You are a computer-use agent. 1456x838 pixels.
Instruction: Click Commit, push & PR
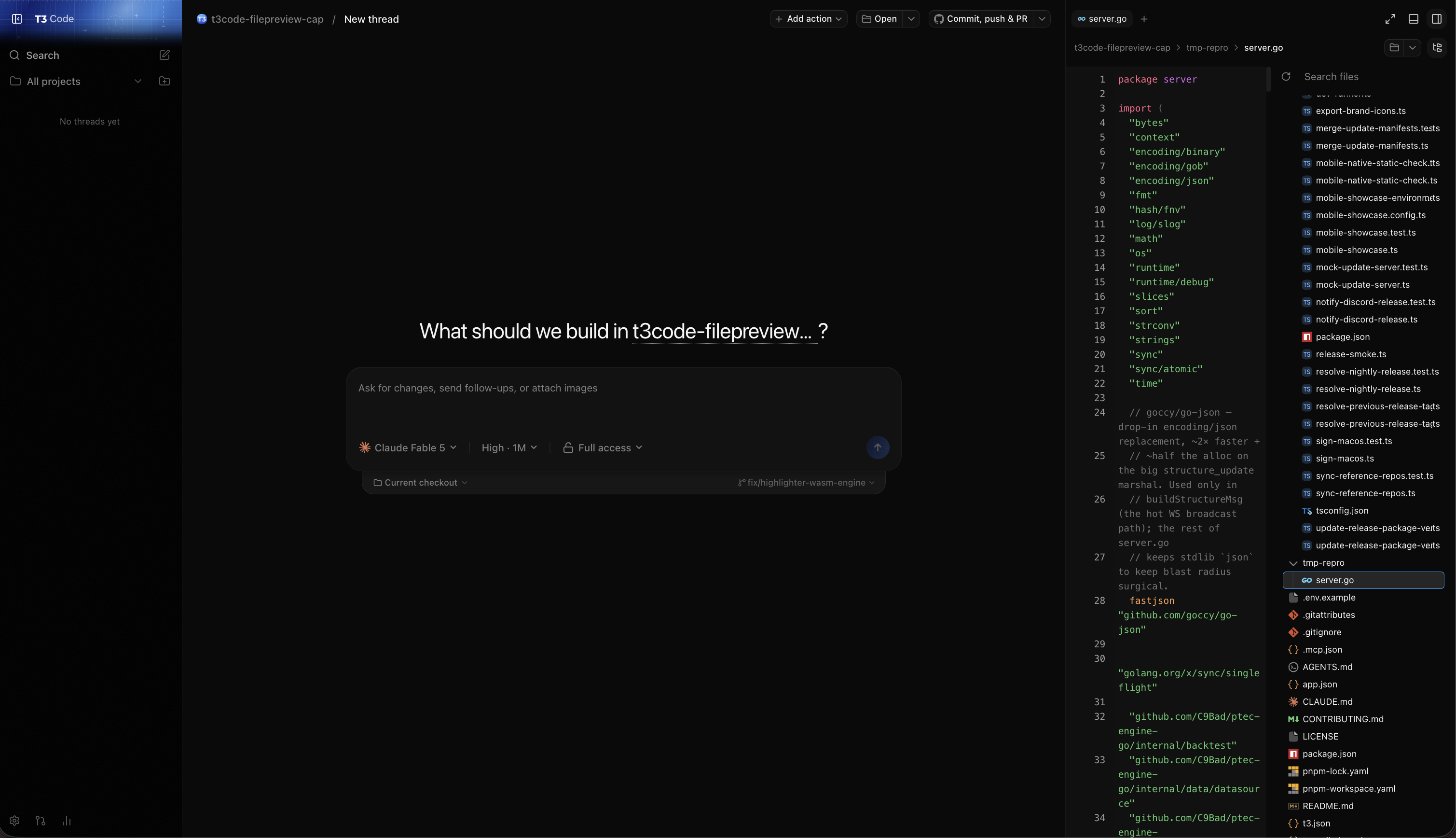click(981, 19)
